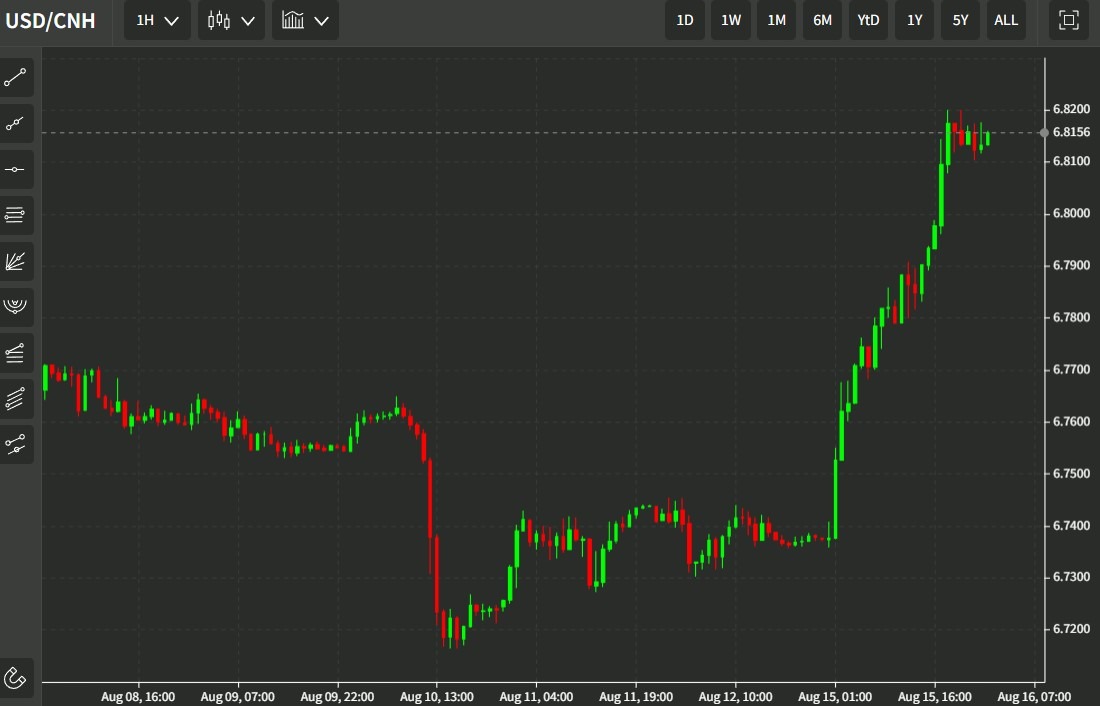The width and height of the screenshot is (1100, 706).
Task: Click the 6.7300 price axis label
Action: point(1071,577)
